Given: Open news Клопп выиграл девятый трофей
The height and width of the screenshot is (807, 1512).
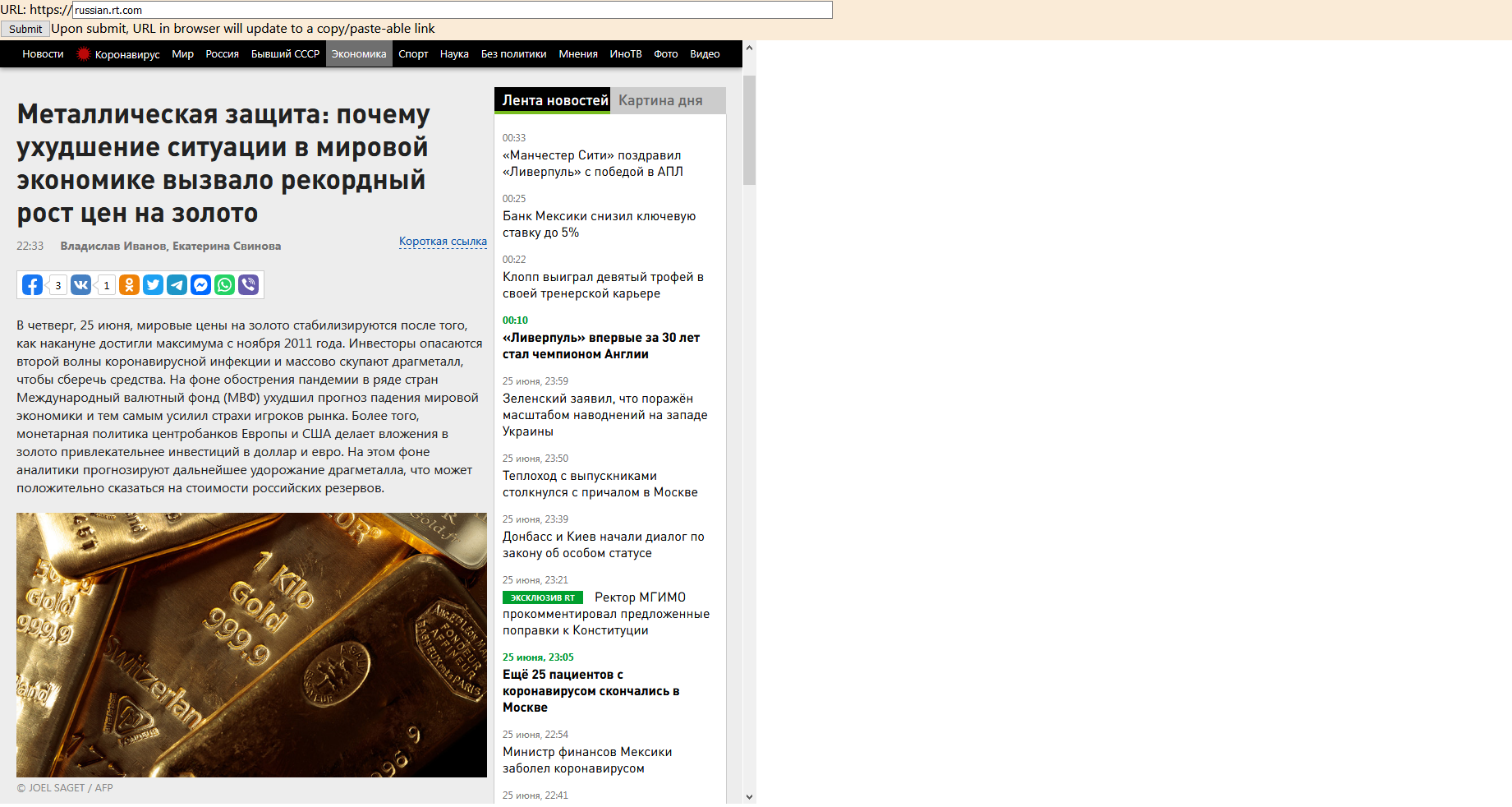Looking at the screenshot, I should (604, 285).
